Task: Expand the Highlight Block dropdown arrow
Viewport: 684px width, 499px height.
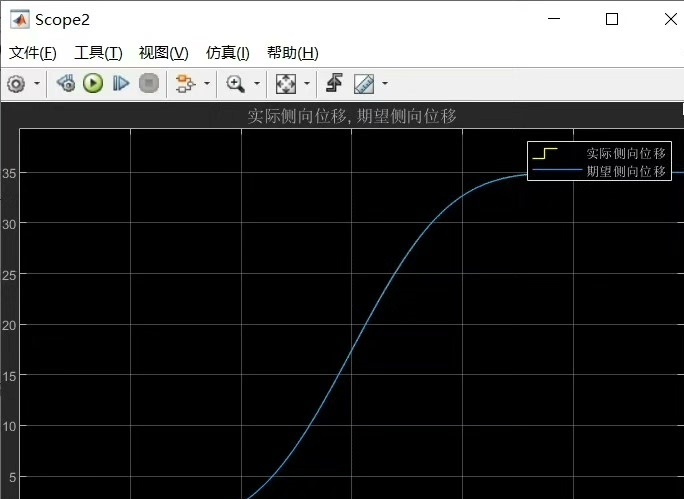Action: tap(207, 83)
